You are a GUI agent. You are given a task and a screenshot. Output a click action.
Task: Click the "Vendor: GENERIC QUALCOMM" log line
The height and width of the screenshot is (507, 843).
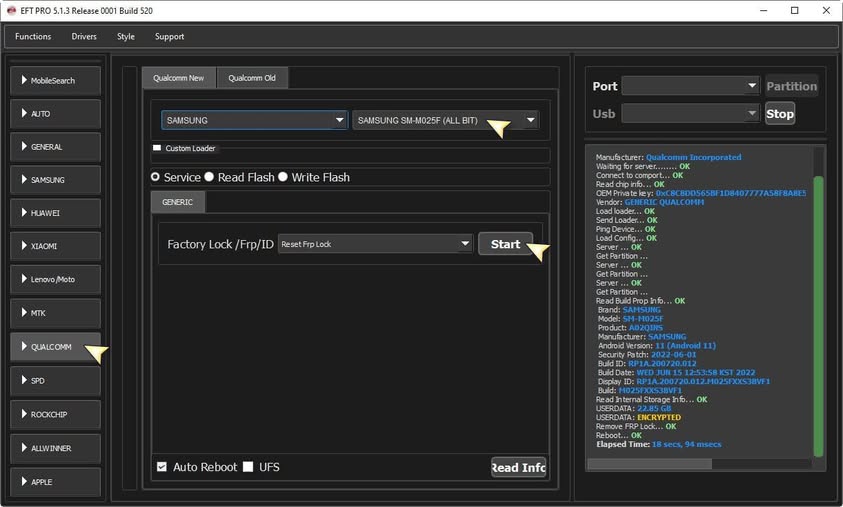click(649, 202)
